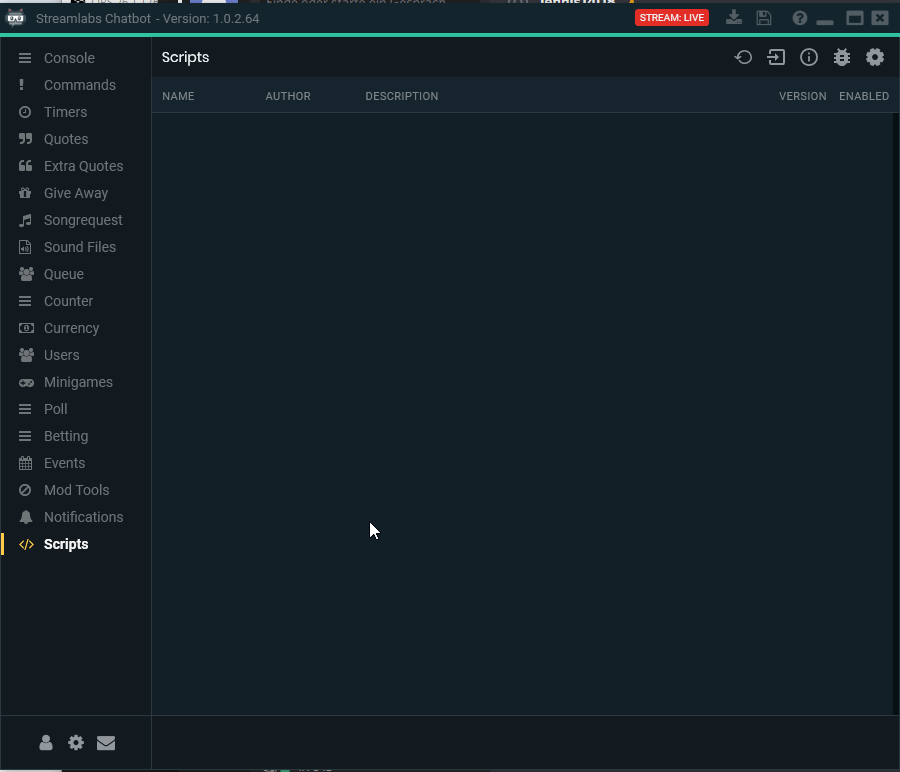Open the Console section
The image size is (900, 772).
(x=69, y=58)
